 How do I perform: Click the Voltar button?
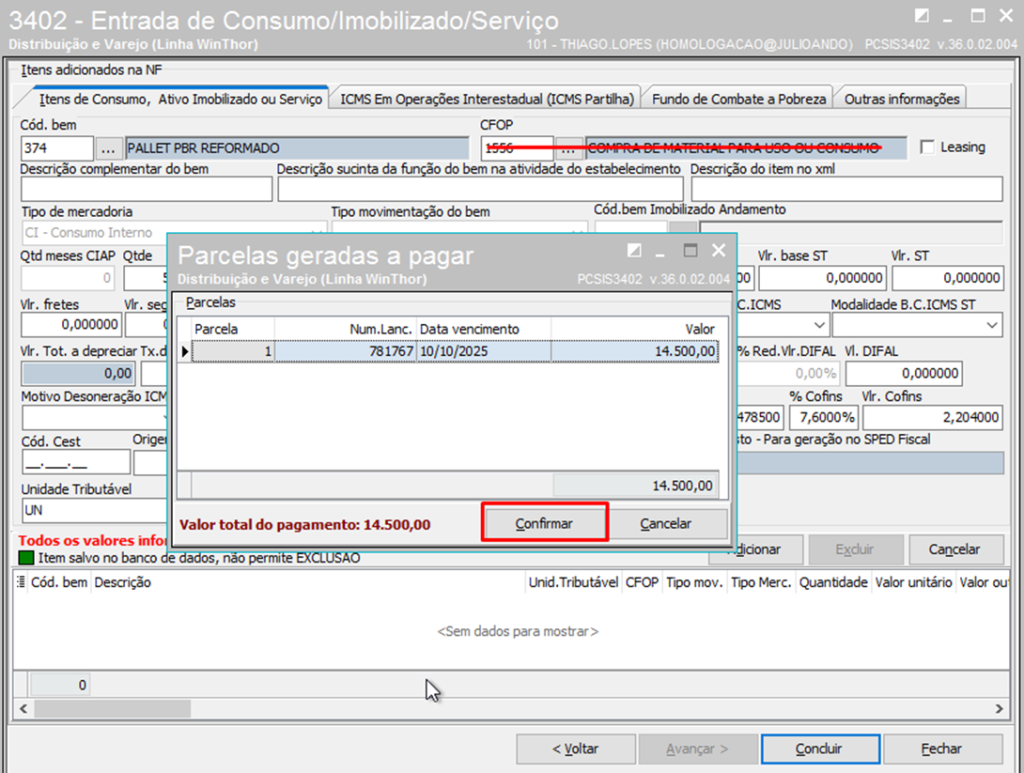[575, 748]
